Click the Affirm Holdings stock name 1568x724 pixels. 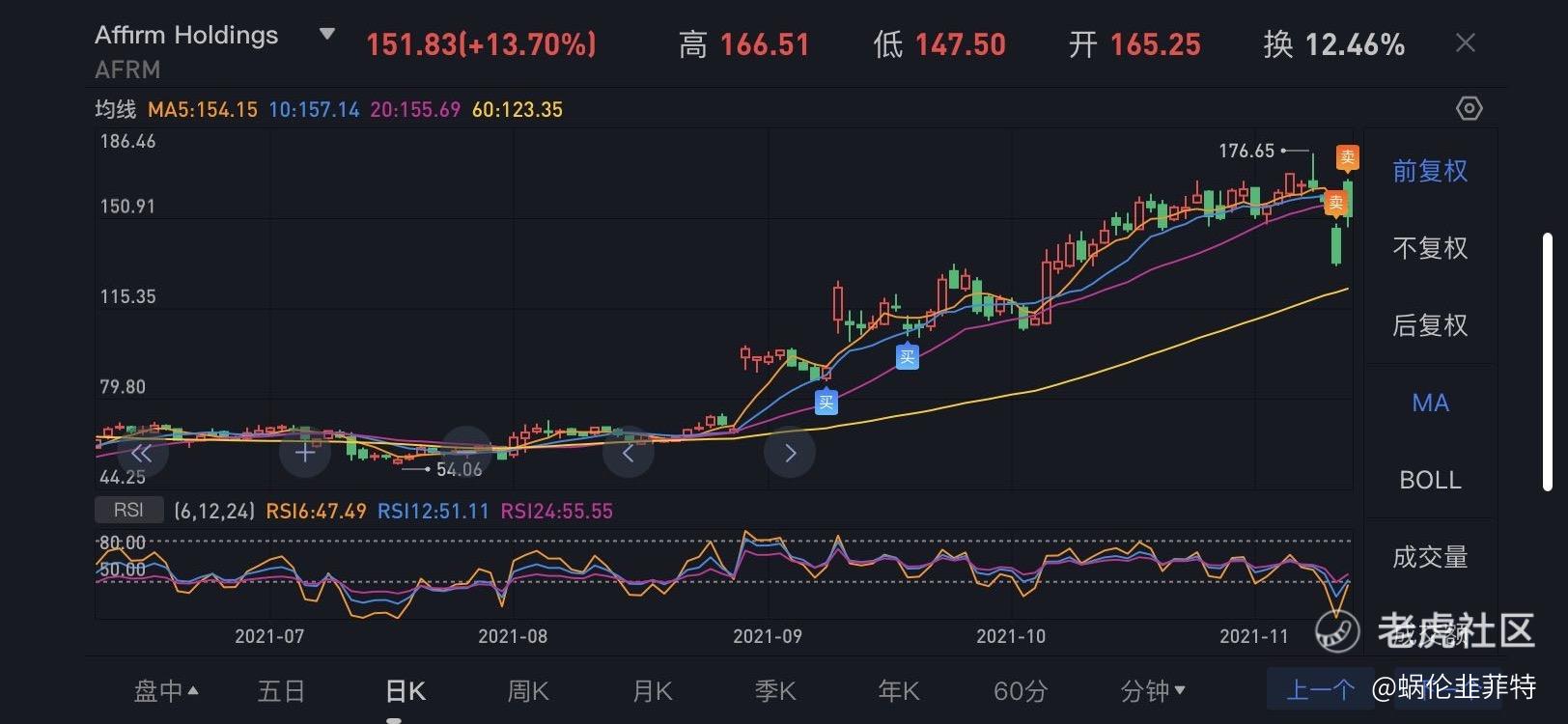pos(186,35)
